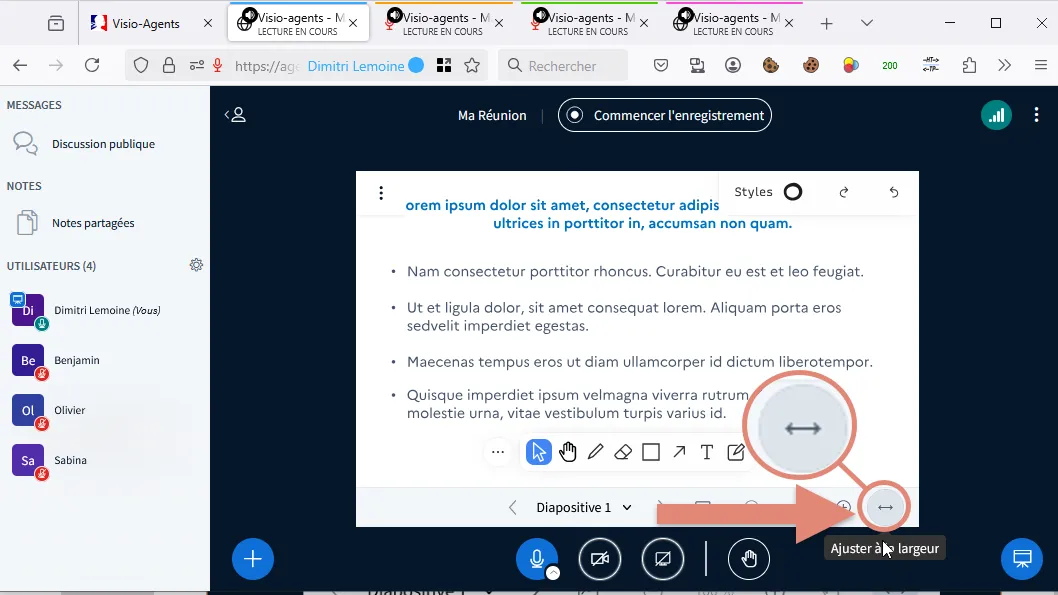1058x595 pixels.
Task: Switch to the green-marked Visio-agents tab
Action: click(588, 23)
